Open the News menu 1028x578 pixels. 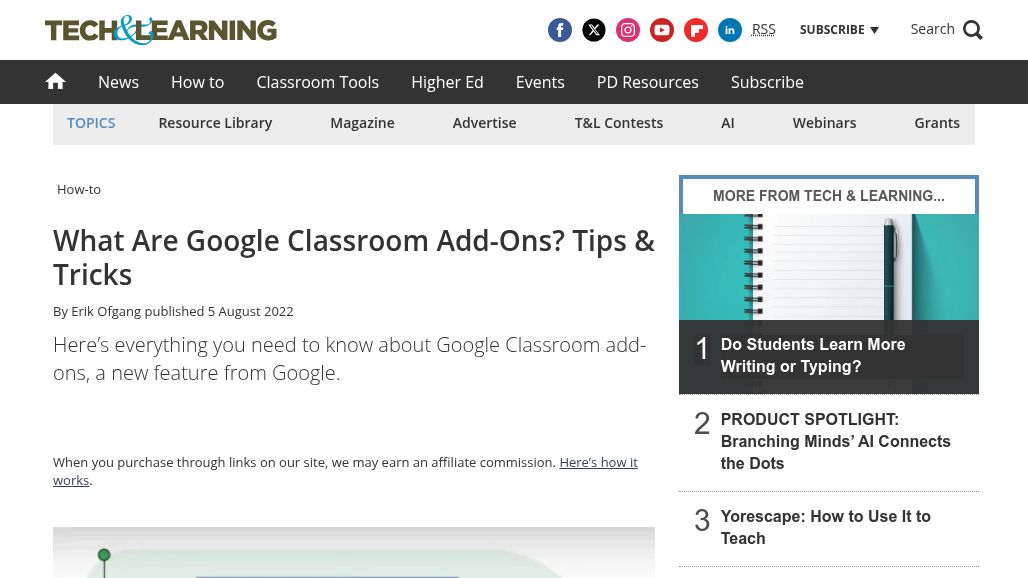[119, 82]
